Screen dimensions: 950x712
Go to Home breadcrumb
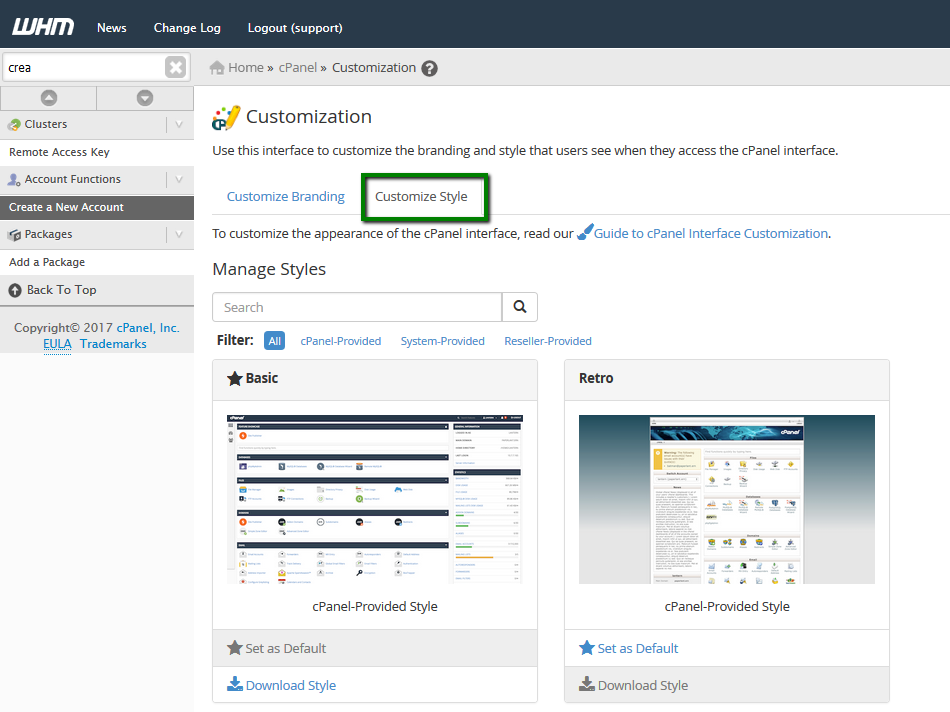[x=245, y=68]
